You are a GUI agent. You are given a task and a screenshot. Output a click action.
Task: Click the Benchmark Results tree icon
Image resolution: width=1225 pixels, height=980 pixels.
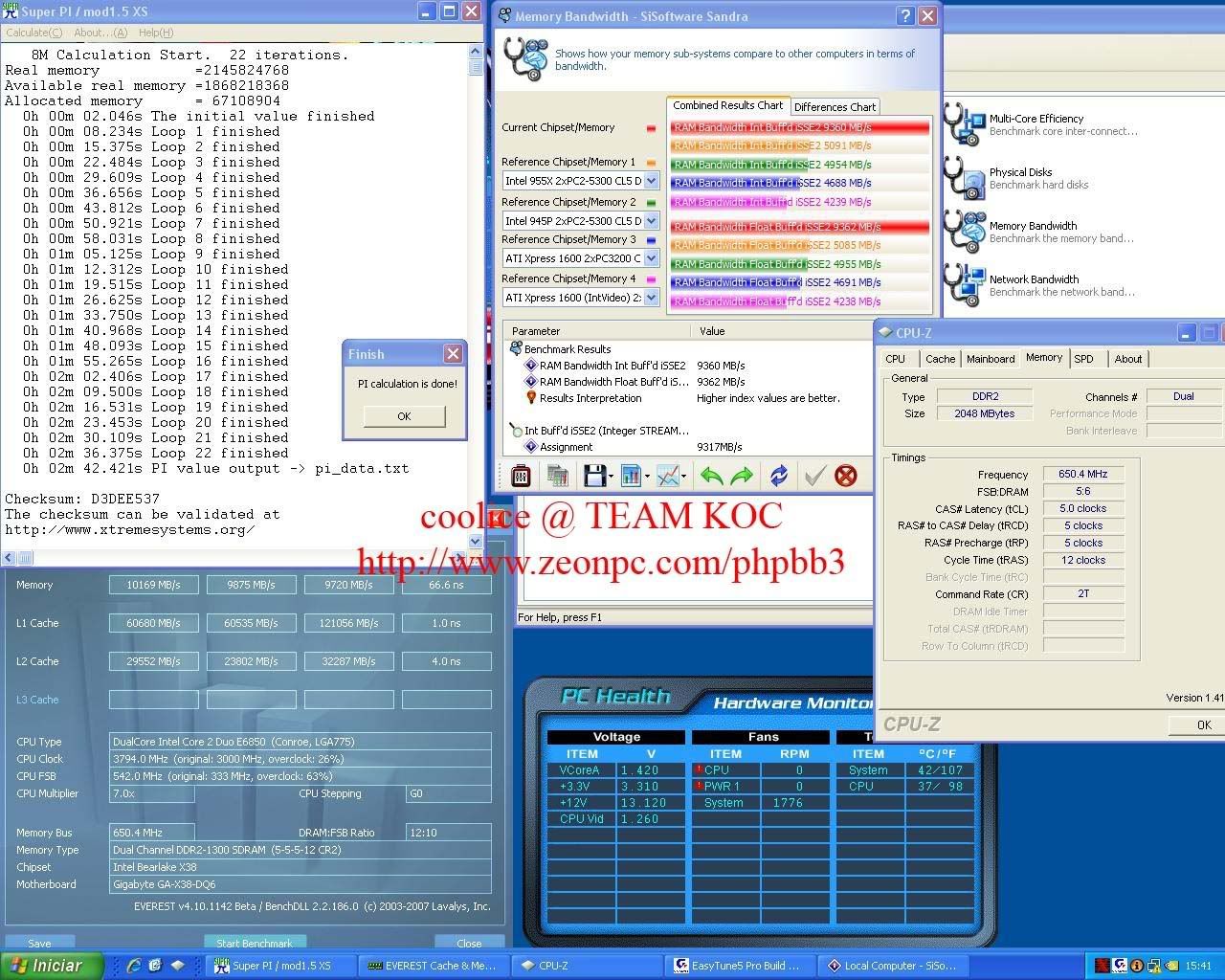click(516, 349)
